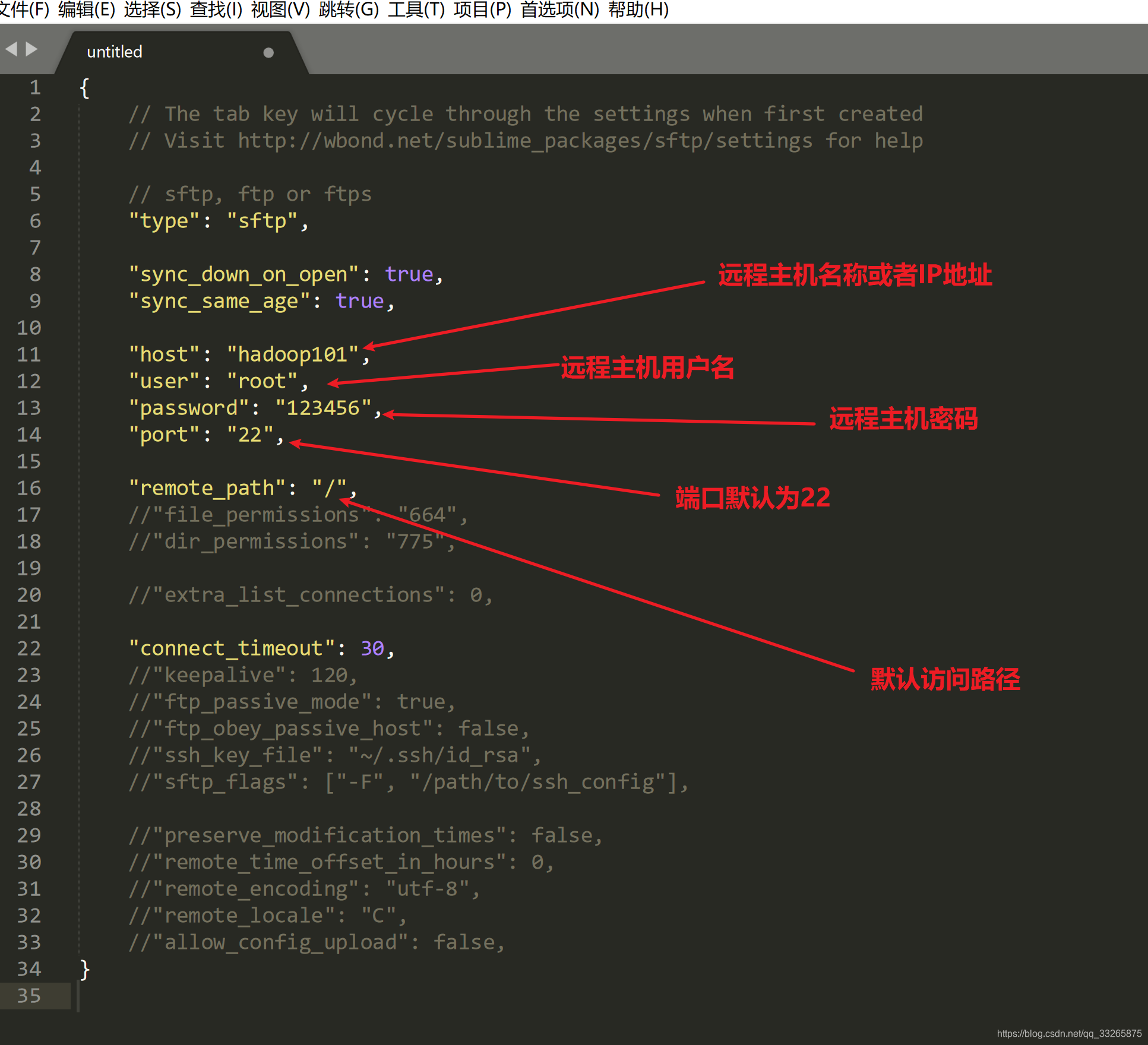Click the "password" key

point(188,408)
